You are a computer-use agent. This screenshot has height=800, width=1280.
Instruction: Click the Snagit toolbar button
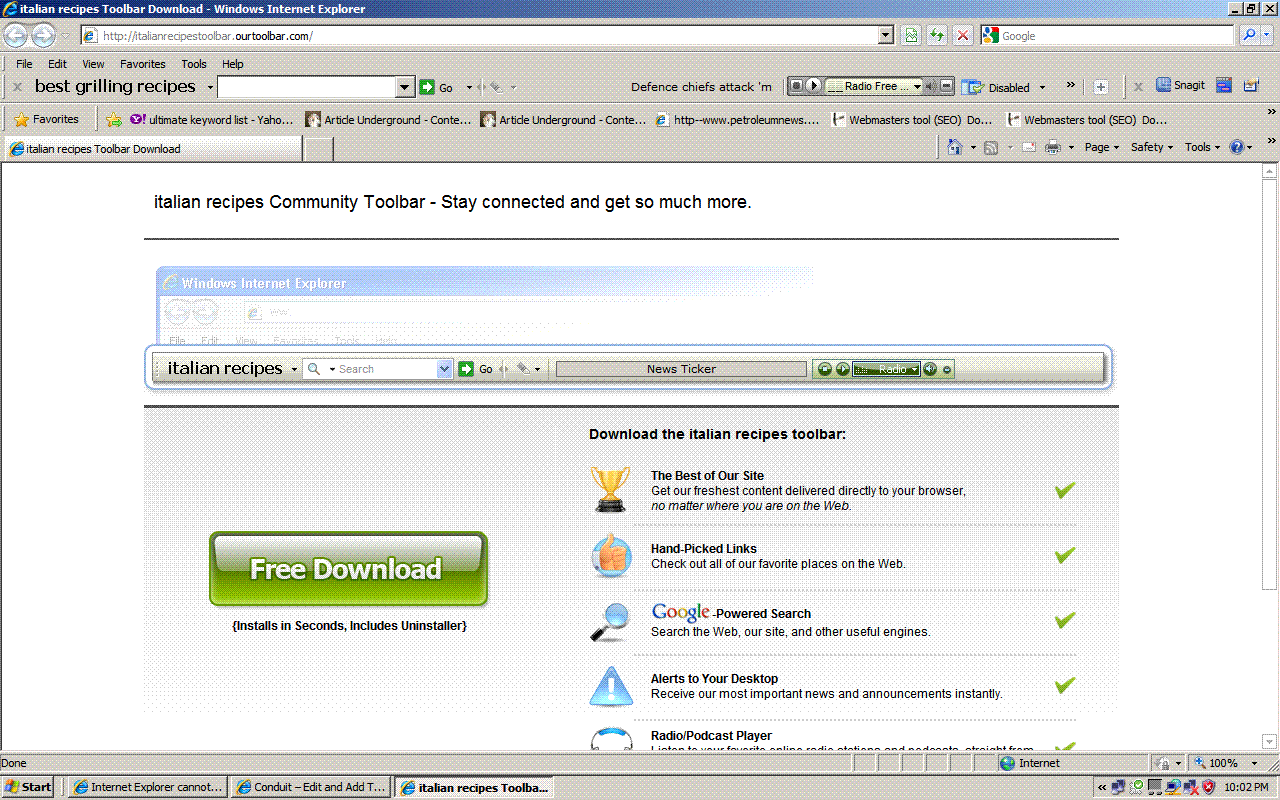pyautogui.click(x=1181, y=86)
